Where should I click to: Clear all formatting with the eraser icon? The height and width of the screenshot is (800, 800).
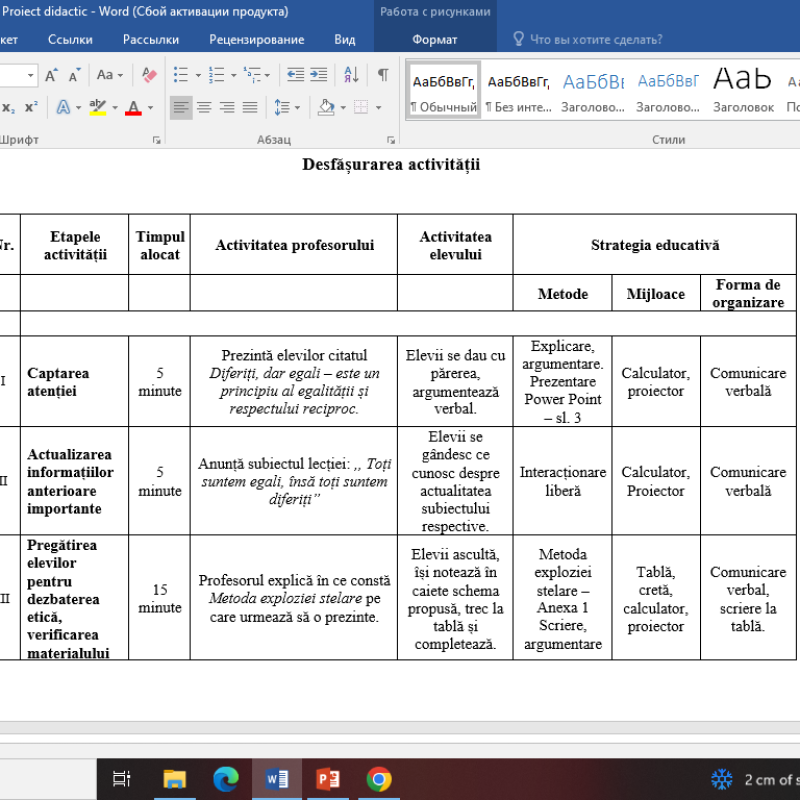(148, 74)
